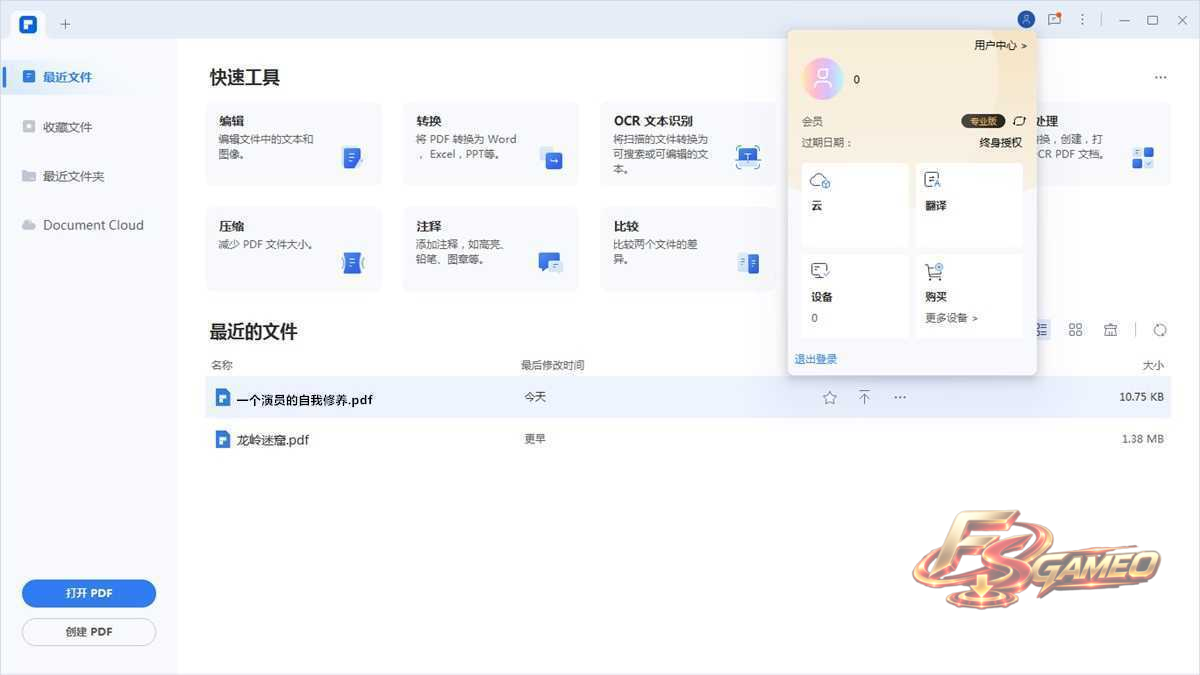The height and width of the screenshot is (675, 1200).
Task: Star the file 一个演员的自我修养.pdf
Action: [829, 398]
